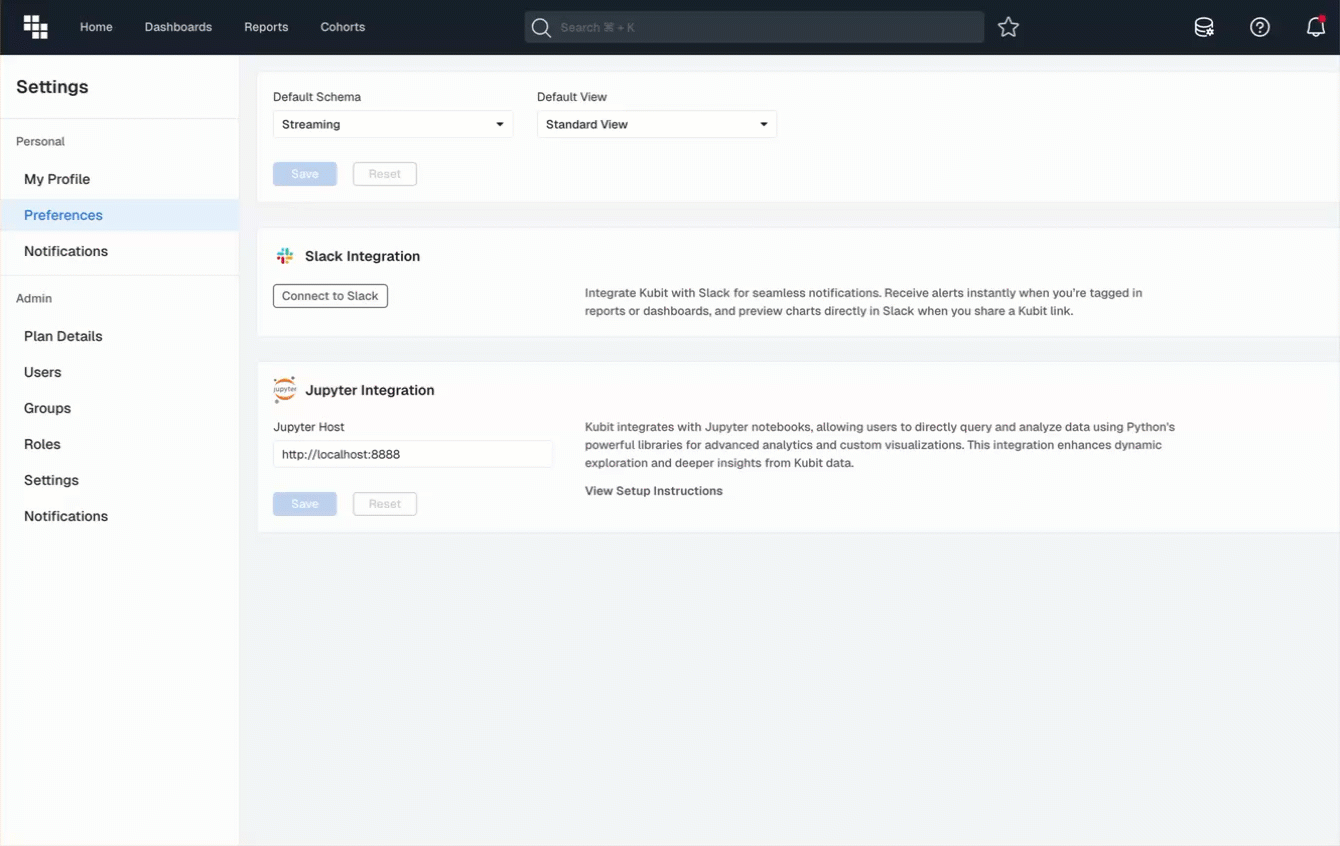Click the Default View label
Screen dimensions: 1340x846
tap(572, 97)
